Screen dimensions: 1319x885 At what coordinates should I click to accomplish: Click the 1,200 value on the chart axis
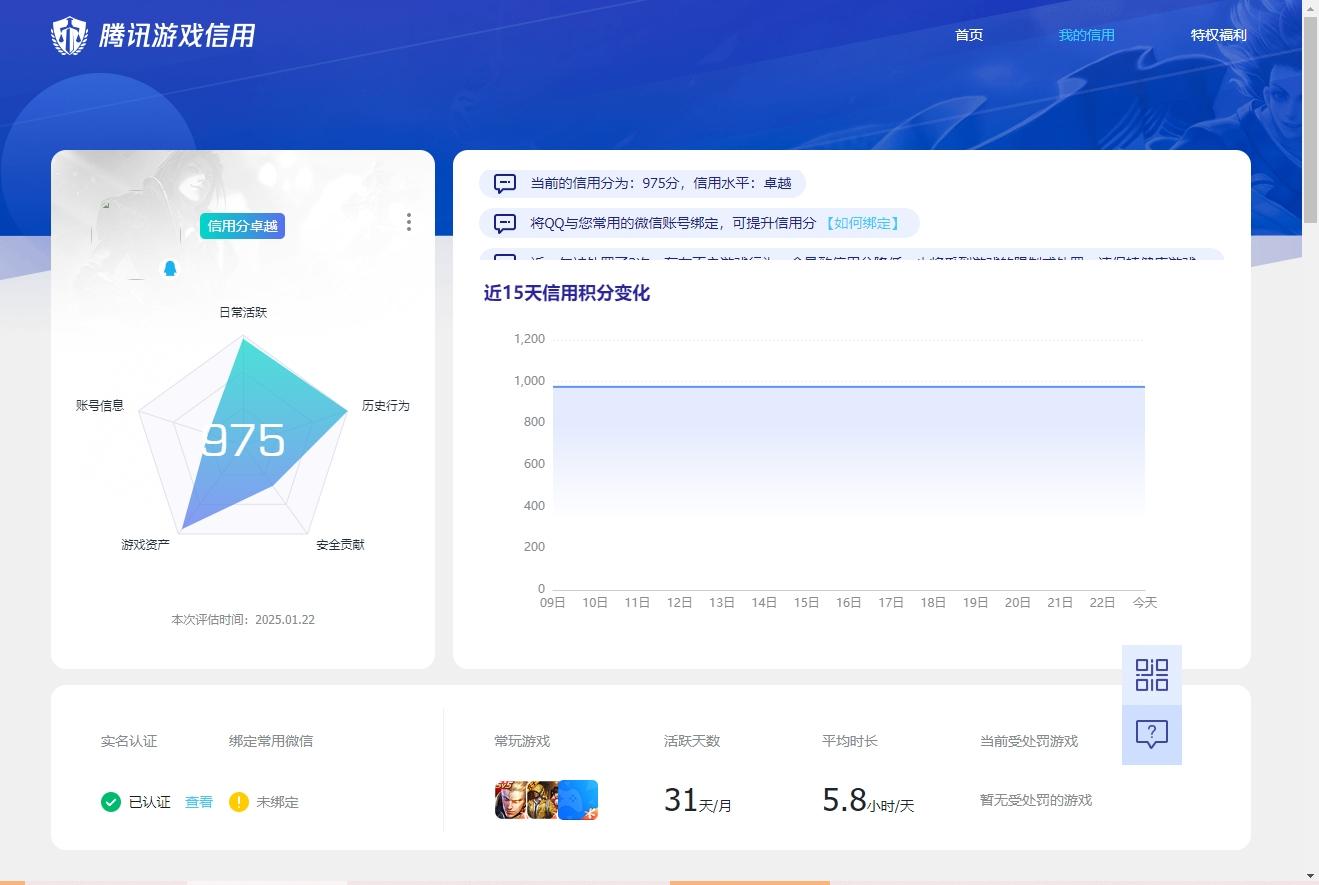tap(529, 339)
